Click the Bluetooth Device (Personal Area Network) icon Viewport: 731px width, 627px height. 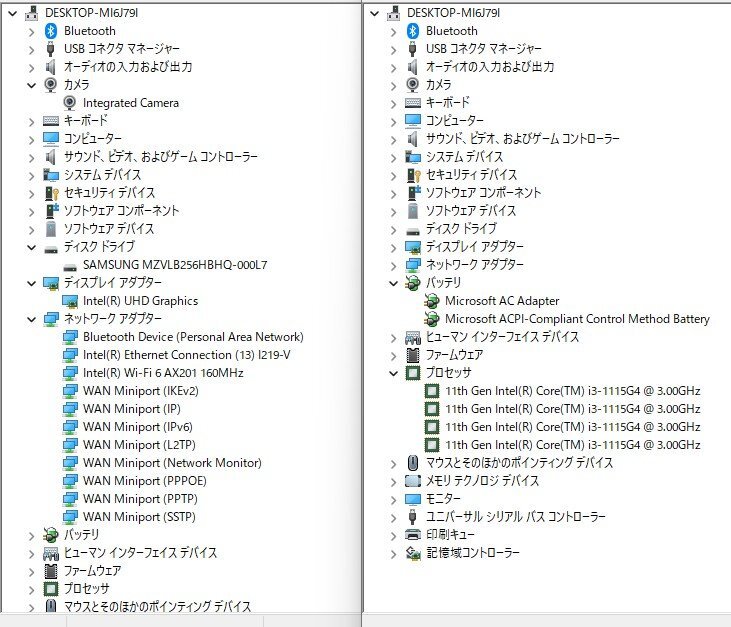point(70,337)
